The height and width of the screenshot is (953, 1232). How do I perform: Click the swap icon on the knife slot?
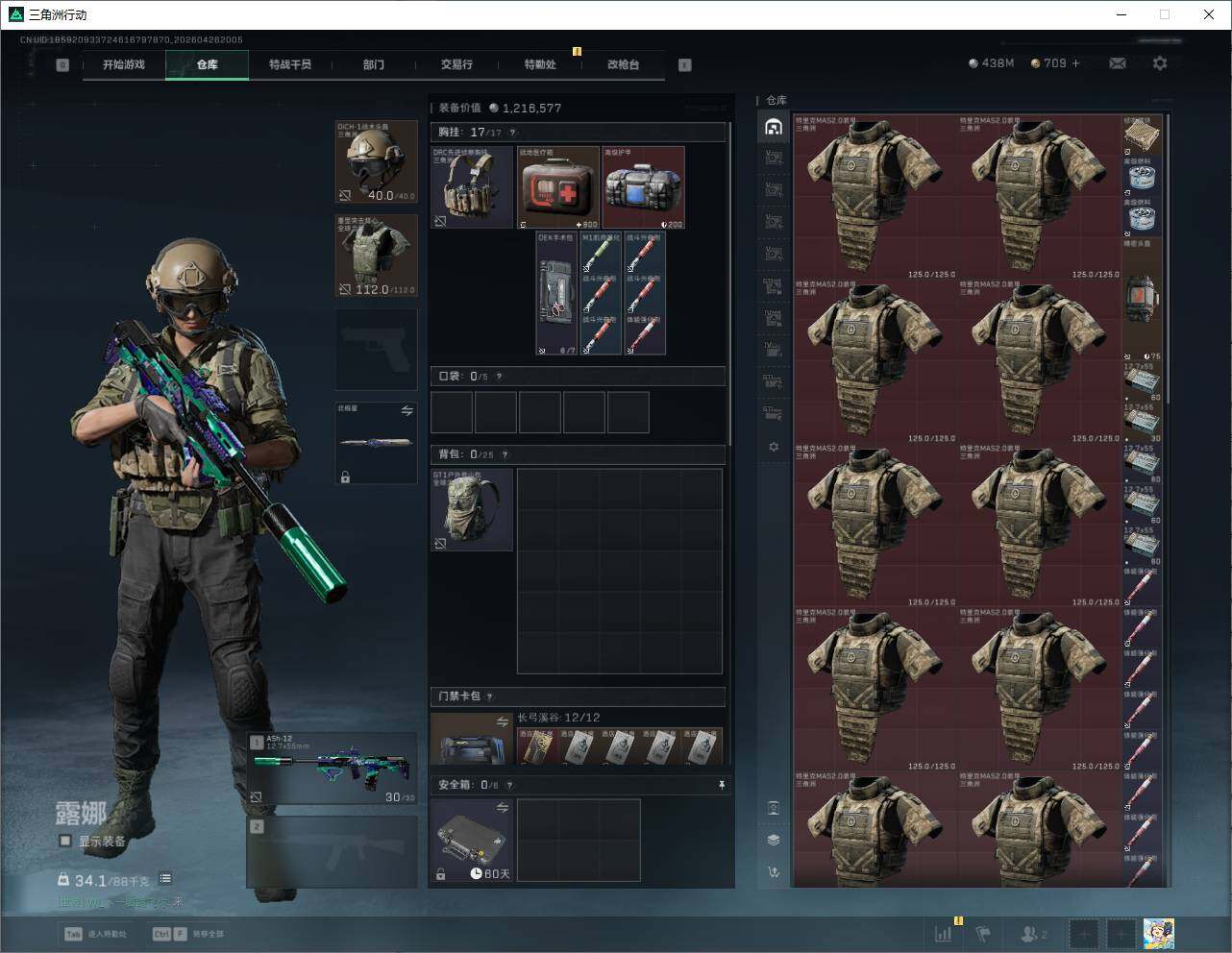(407, 411)
